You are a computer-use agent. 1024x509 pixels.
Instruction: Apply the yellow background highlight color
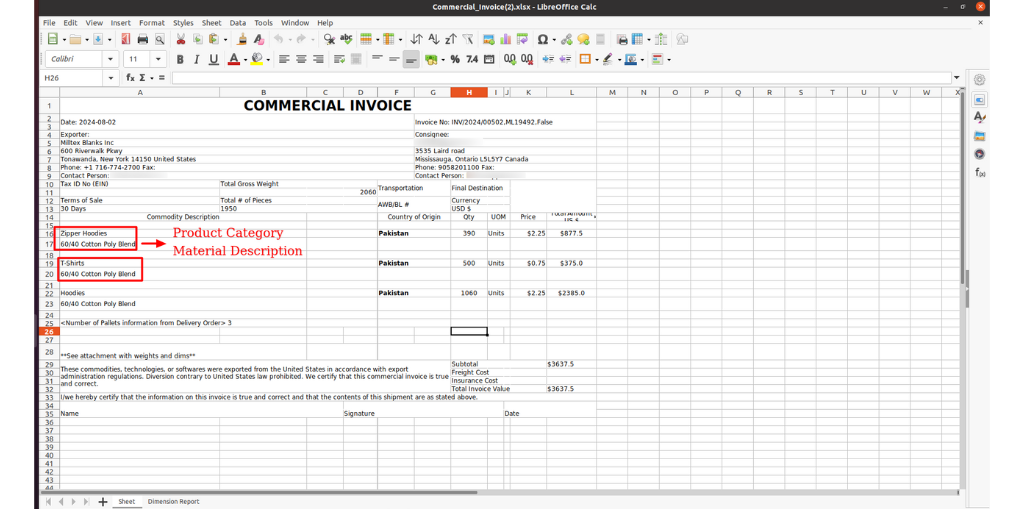pos(256,60)
